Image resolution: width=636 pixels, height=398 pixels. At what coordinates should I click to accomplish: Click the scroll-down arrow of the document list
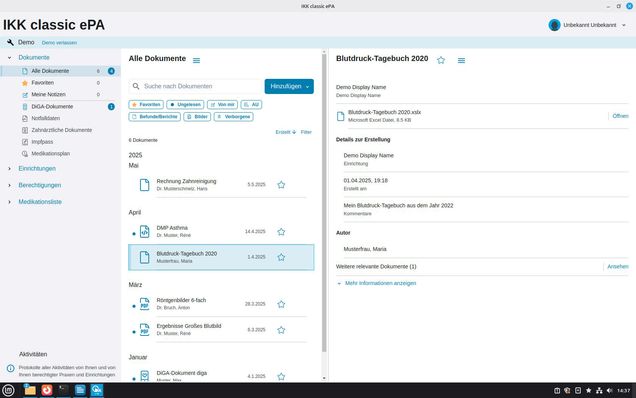coord(324,378)
